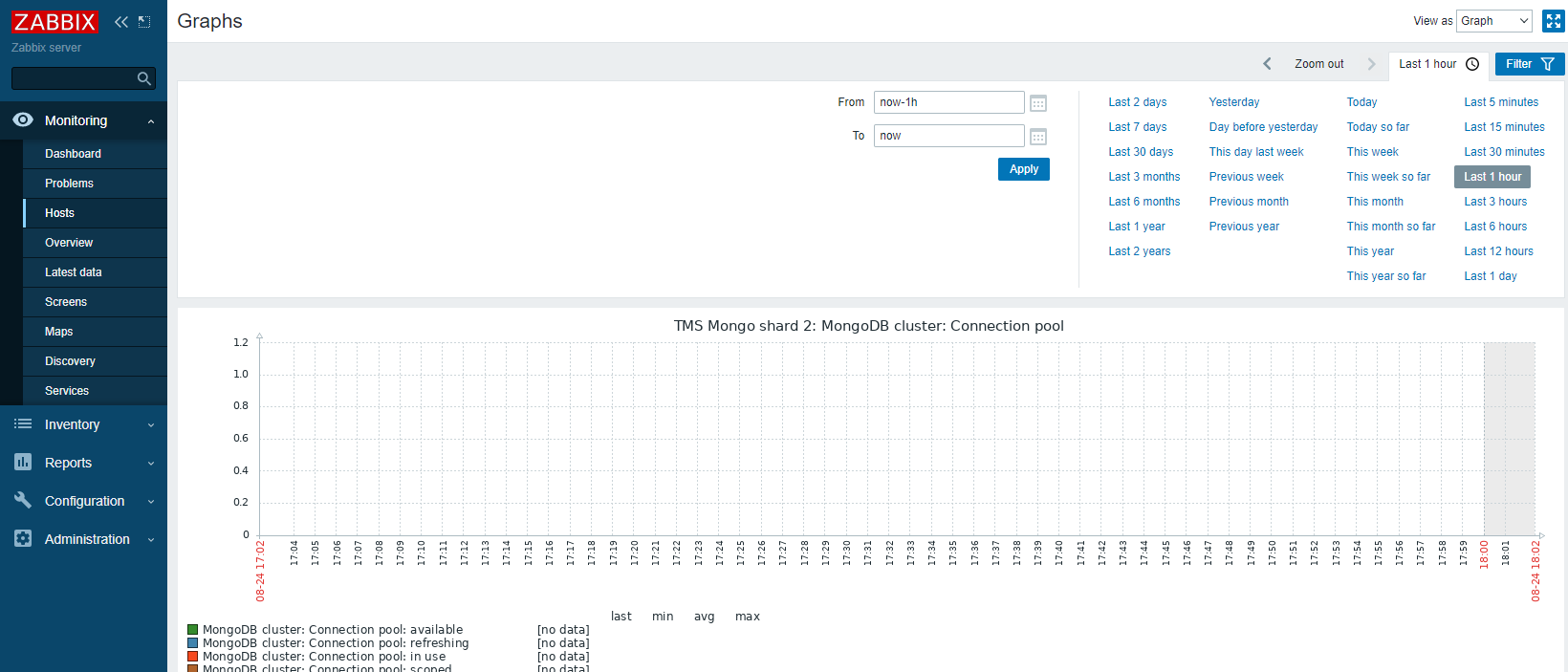The image size is (1568, 672).
Task: Open Latest data menu item
Action: click(x=74, y=272)
